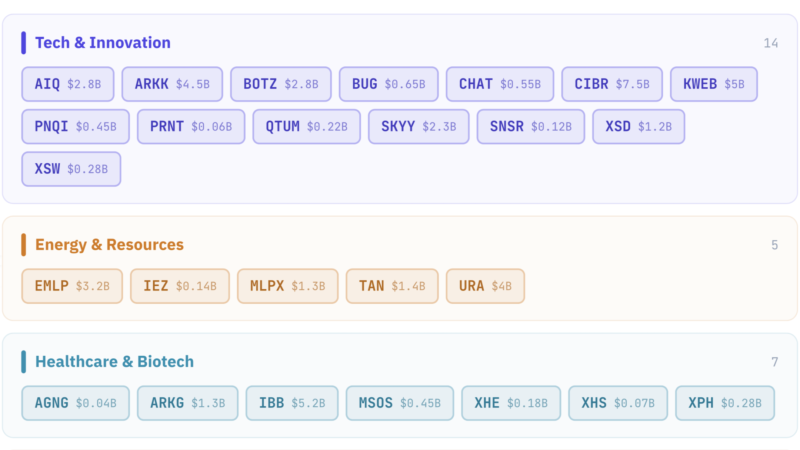Choose the BOTZ ETF chip
This screenshot has height=450, width=800.
281,84
